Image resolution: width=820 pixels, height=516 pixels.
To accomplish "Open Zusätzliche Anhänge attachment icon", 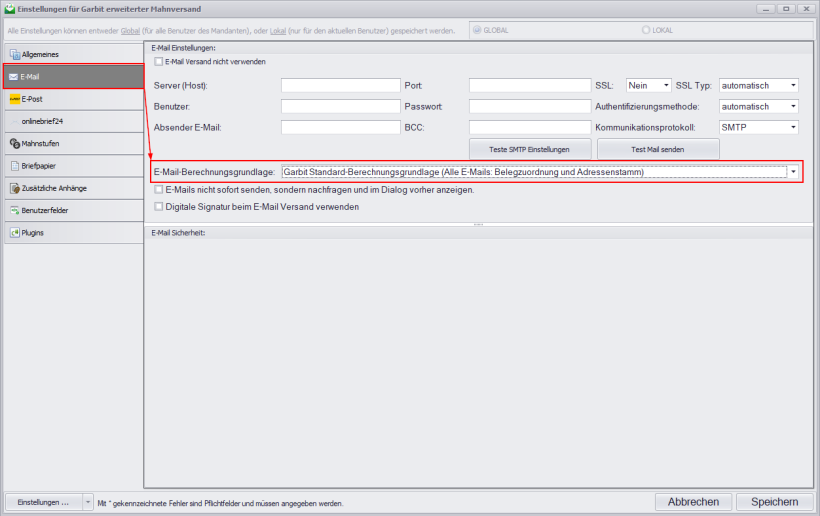I will (x=14, y=188).
